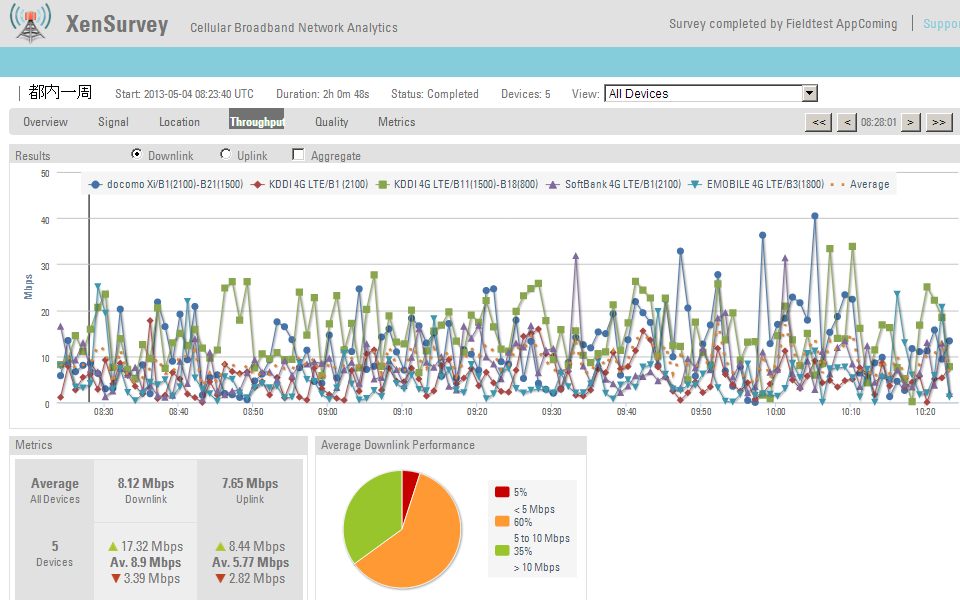The image size is (960, 600).
Task: Toggle Average dotted legend marker
Action: pos(837,184)
